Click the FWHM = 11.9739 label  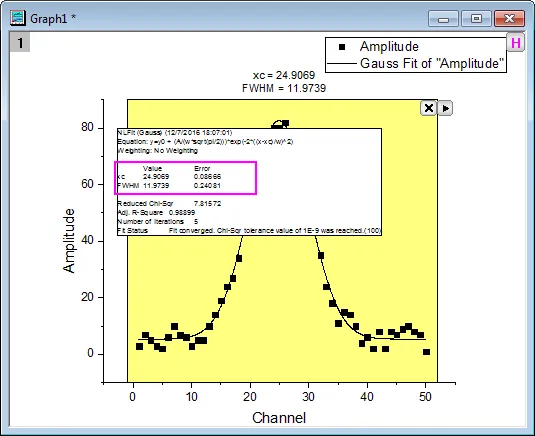284,88
